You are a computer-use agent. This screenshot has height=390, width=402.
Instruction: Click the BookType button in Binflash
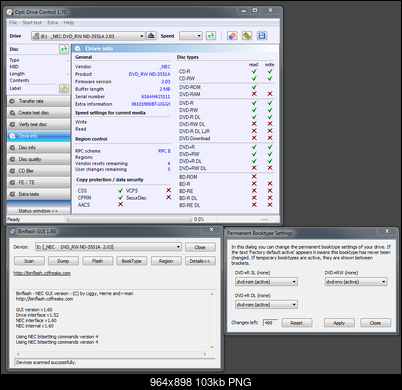(132, 261)
